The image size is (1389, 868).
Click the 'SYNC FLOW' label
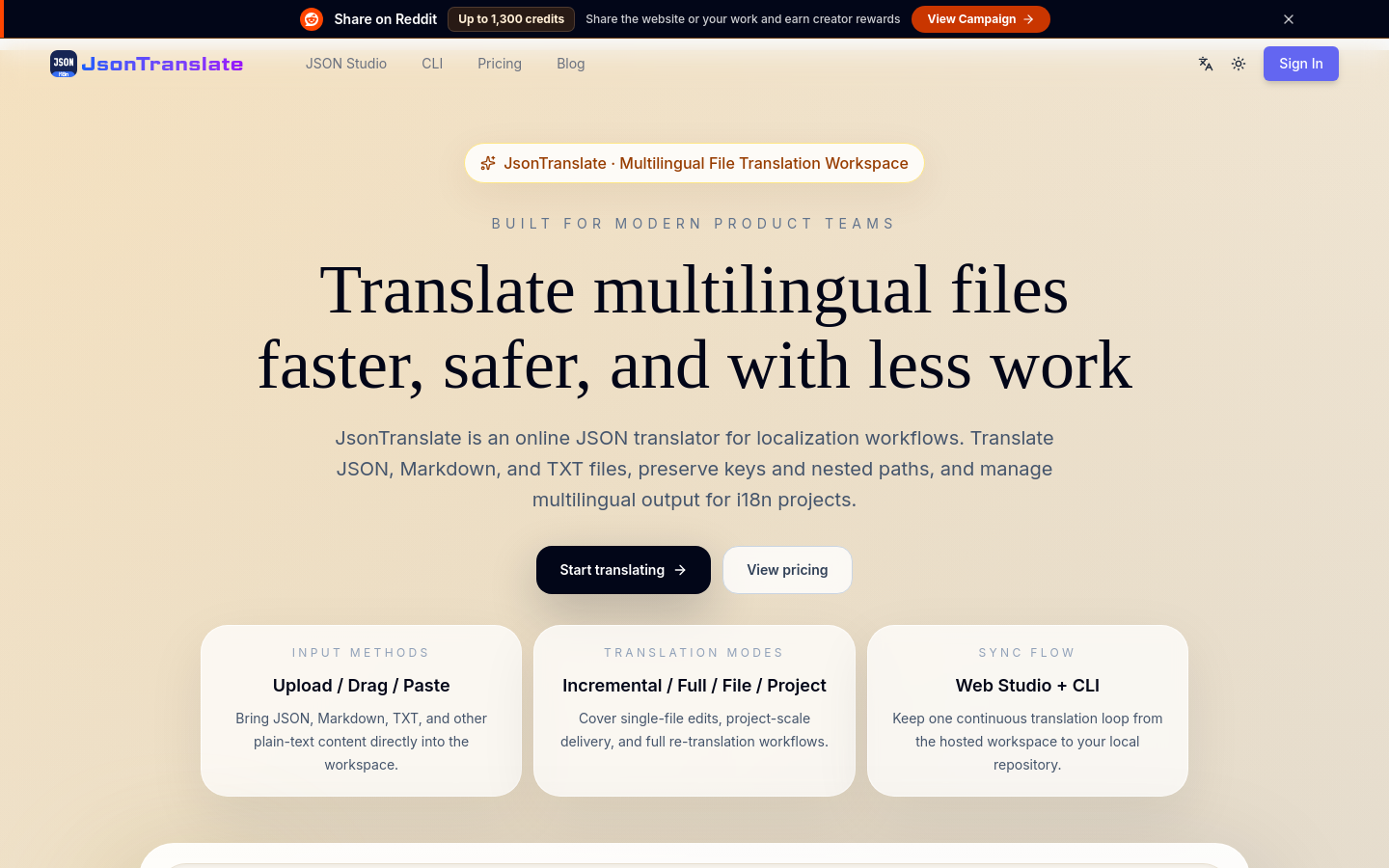pos(1027,653)
